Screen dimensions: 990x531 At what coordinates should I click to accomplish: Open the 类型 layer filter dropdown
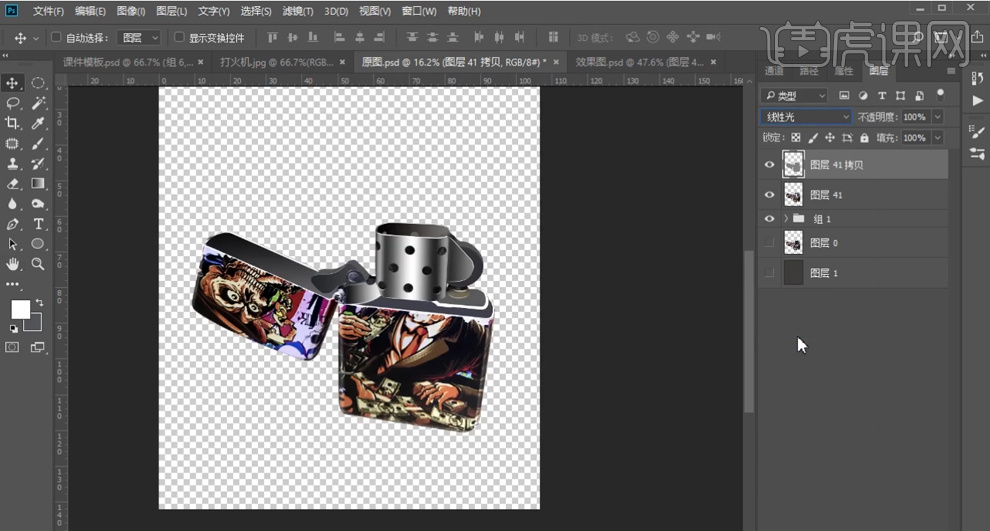[x=794, y=95]
